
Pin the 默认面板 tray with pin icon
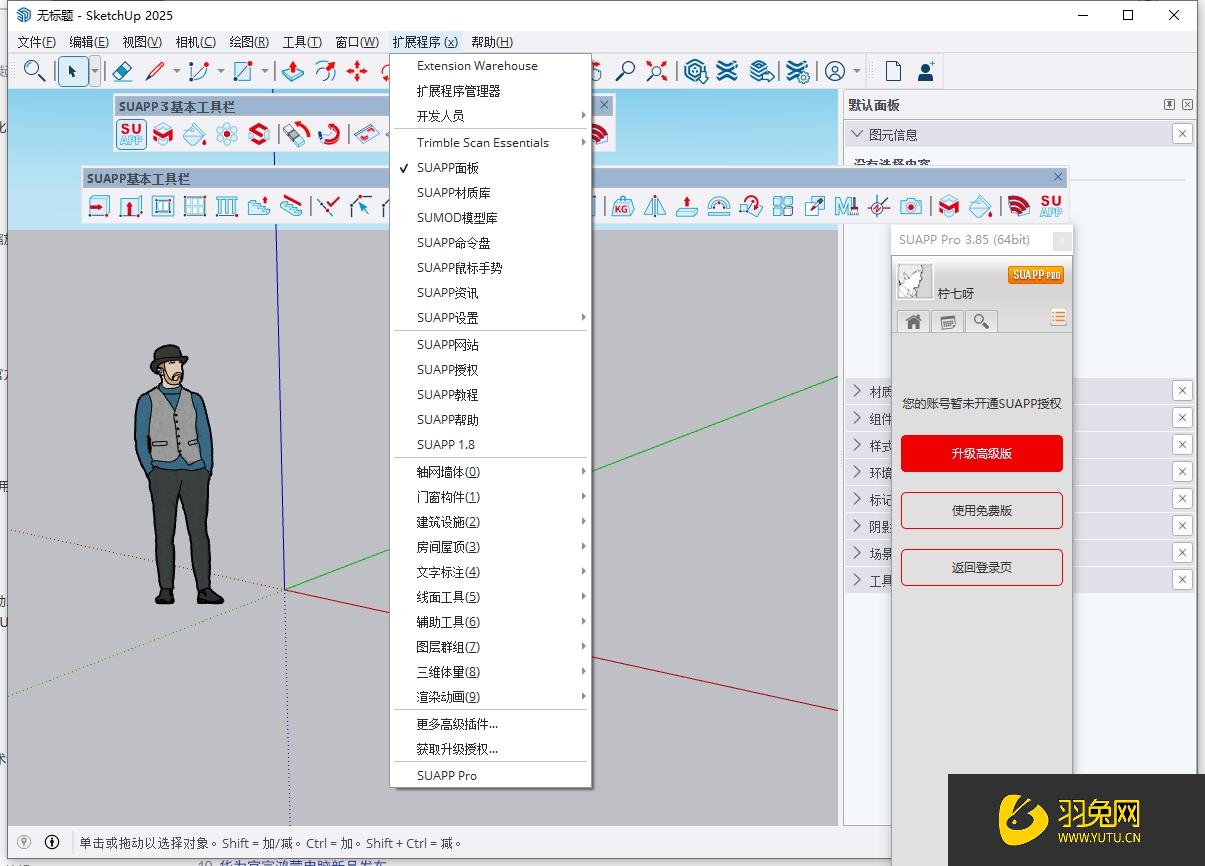[x=1169, y=105]
